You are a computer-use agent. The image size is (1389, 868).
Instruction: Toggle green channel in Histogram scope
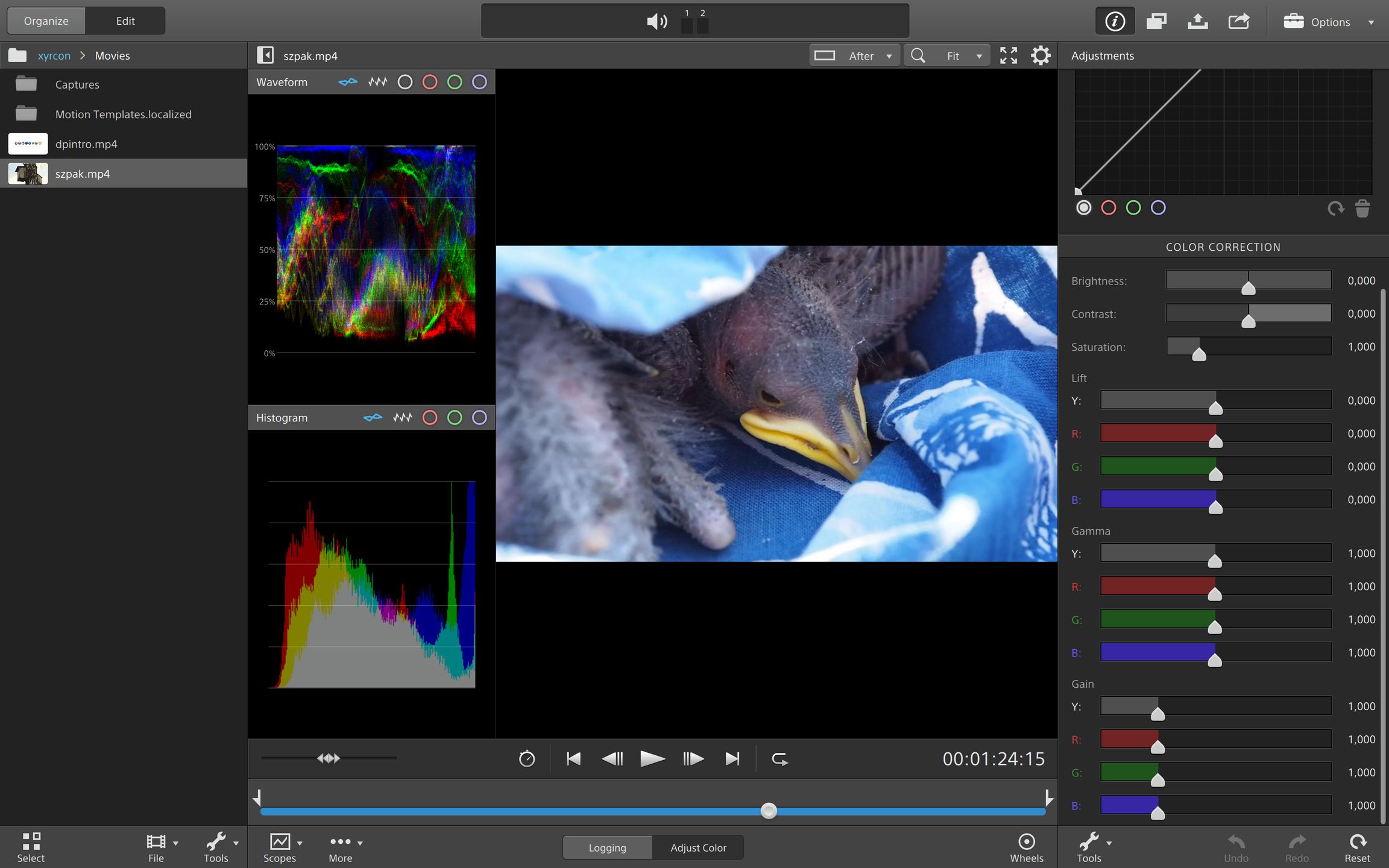[455, 418]
